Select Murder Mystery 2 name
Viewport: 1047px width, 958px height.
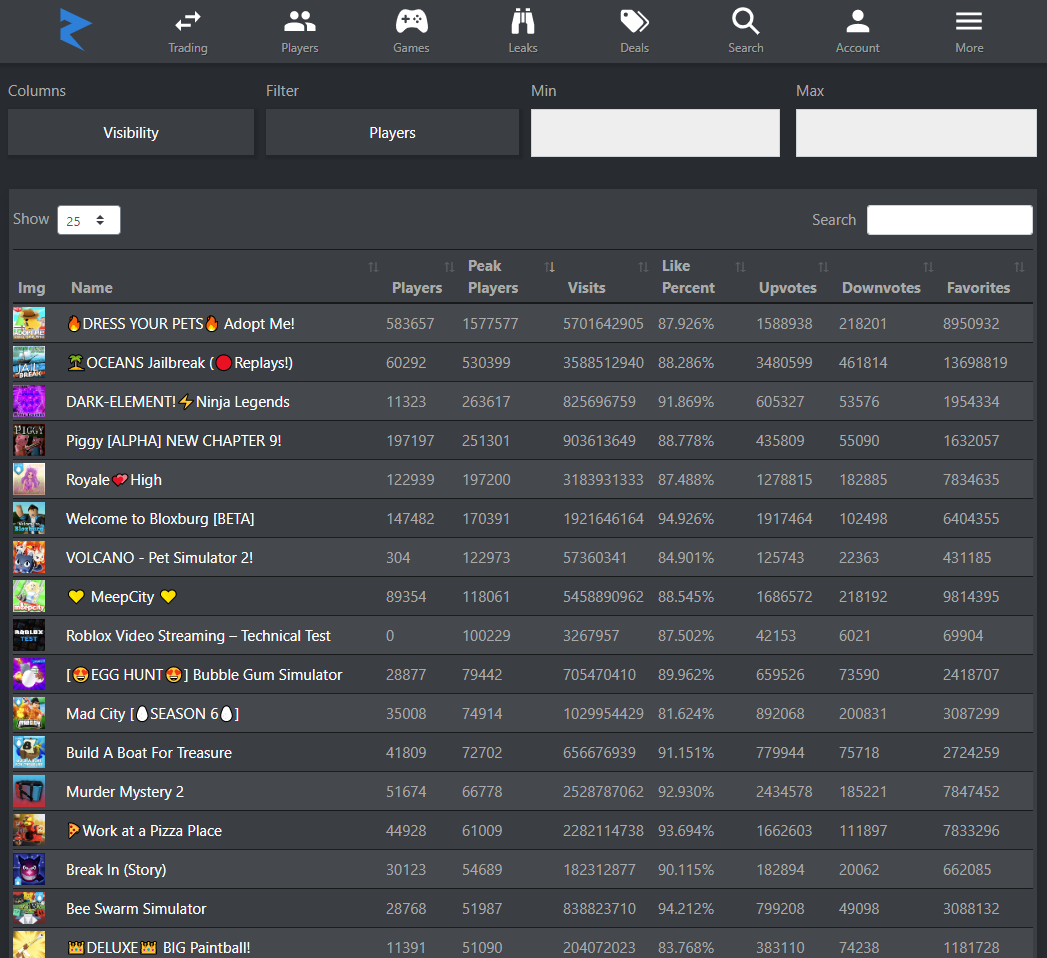[125, 792]
